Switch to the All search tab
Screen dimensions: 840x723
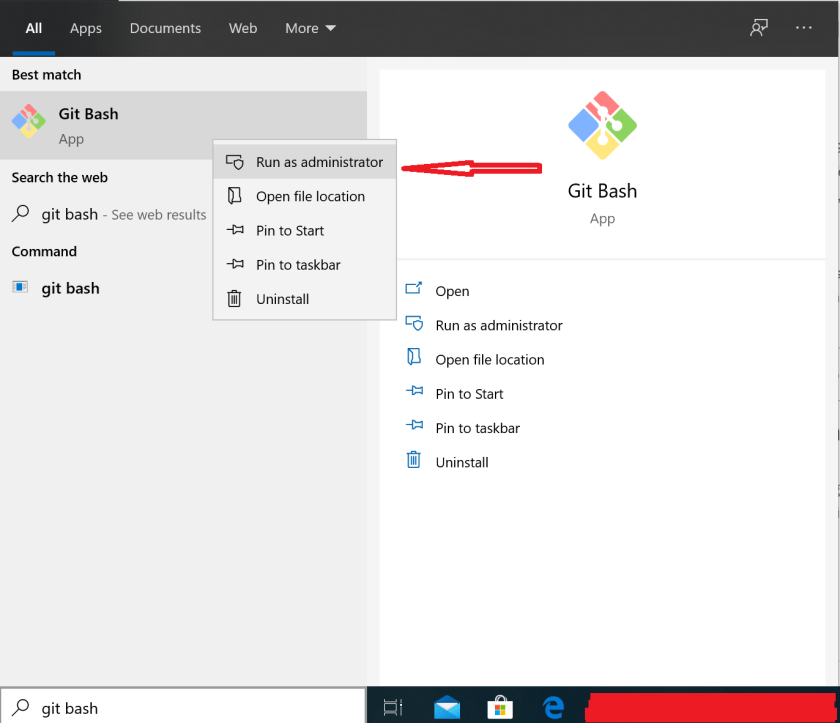click(33, 28)
